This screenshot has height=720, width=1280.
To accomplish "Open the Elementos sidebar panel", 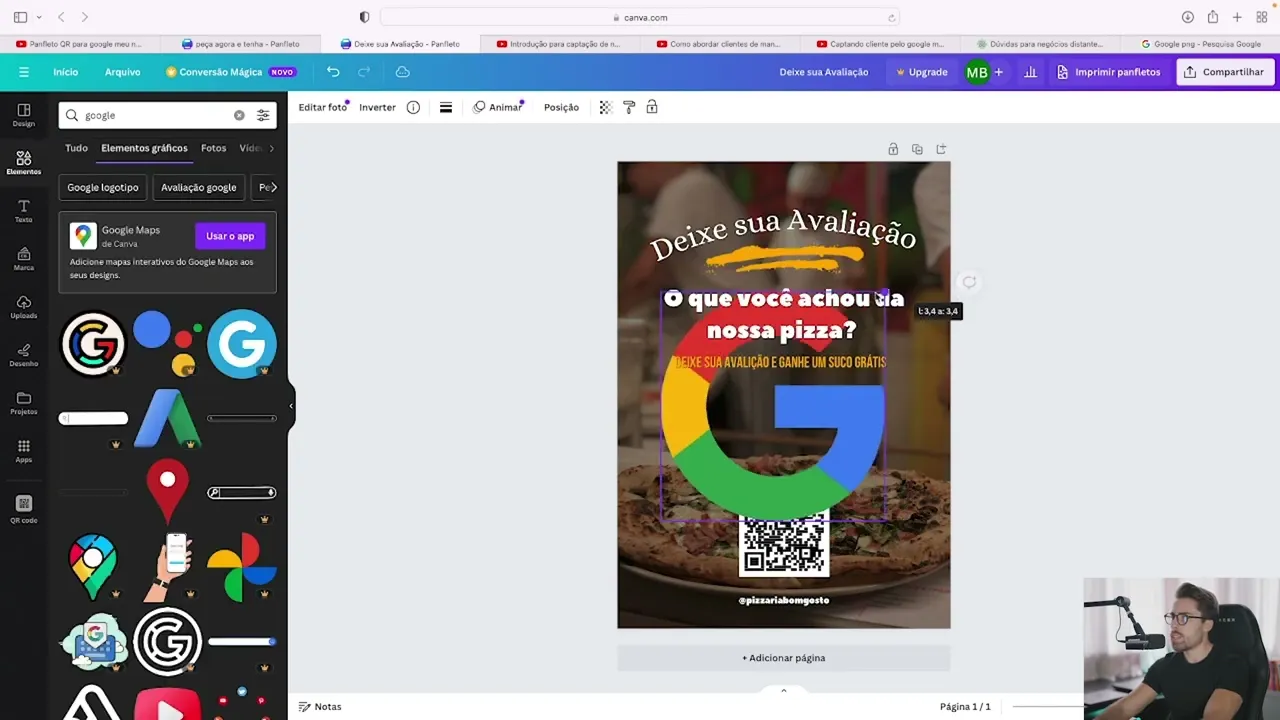I will click(24, 162).
